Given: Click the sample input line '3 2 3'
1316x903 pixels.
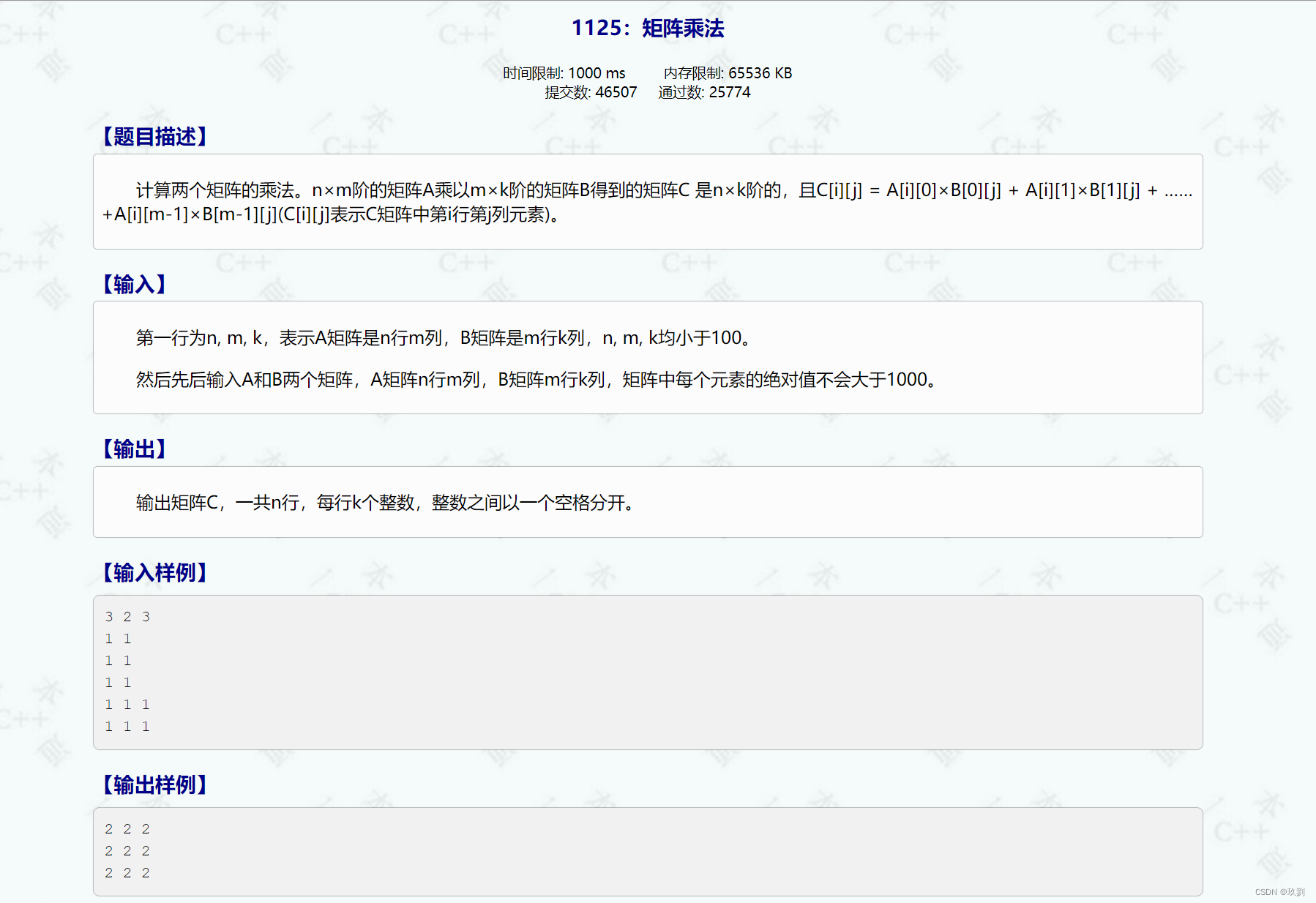Looking at the screenshot, I should pos(127,617).
